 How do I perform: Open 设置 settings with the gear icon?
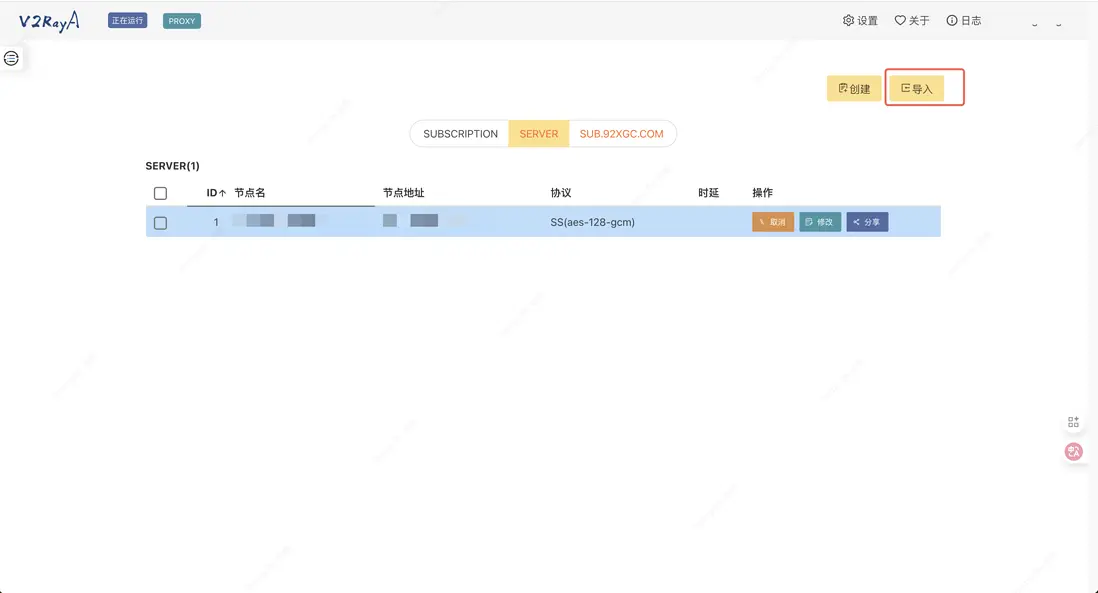pos(860,21)
